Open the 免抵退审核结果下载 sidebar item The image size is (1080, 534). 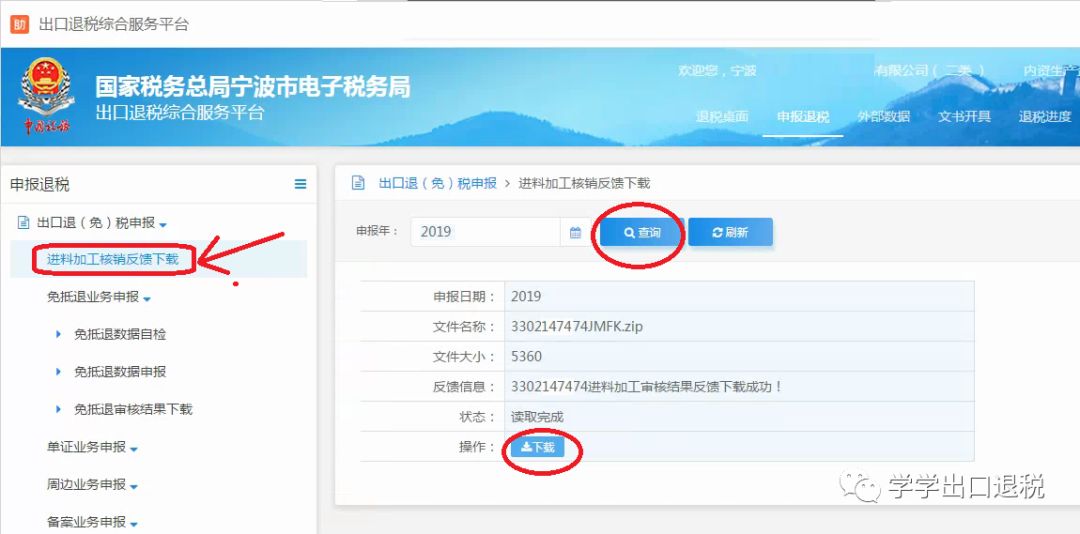pyautogui.click(x=133, y=409)
